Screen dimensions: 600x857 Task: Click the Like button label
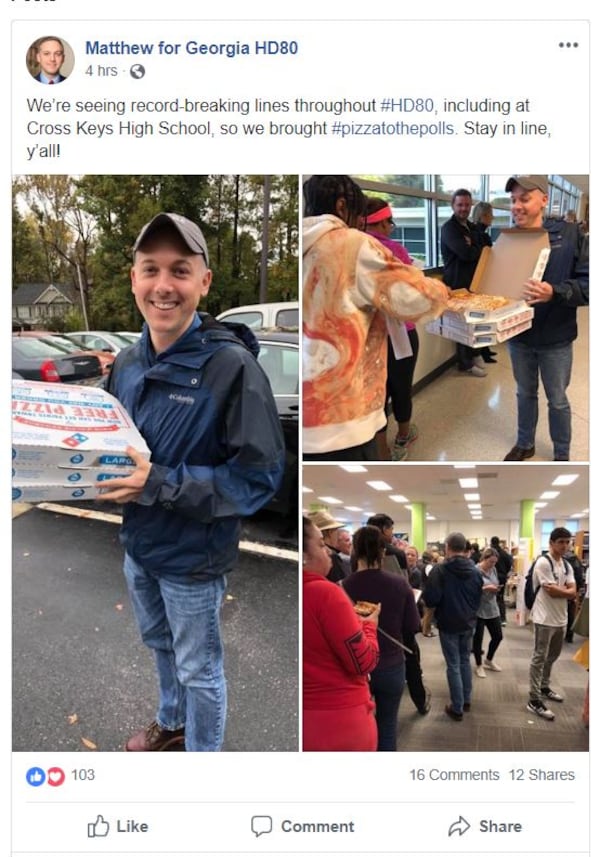coord(132,826)
